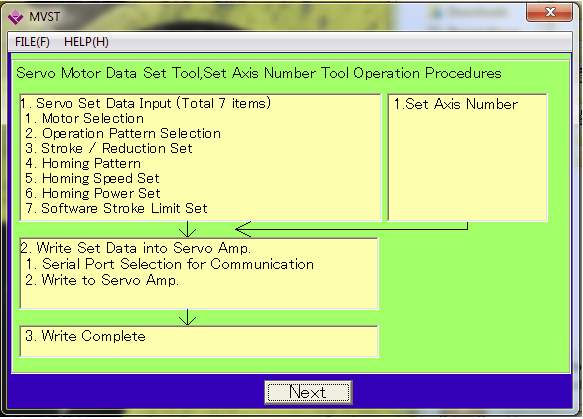Click Homing Speed Set line
Image resolution: width=583 pixels, height=419 pixels.
tap(92, 178)
